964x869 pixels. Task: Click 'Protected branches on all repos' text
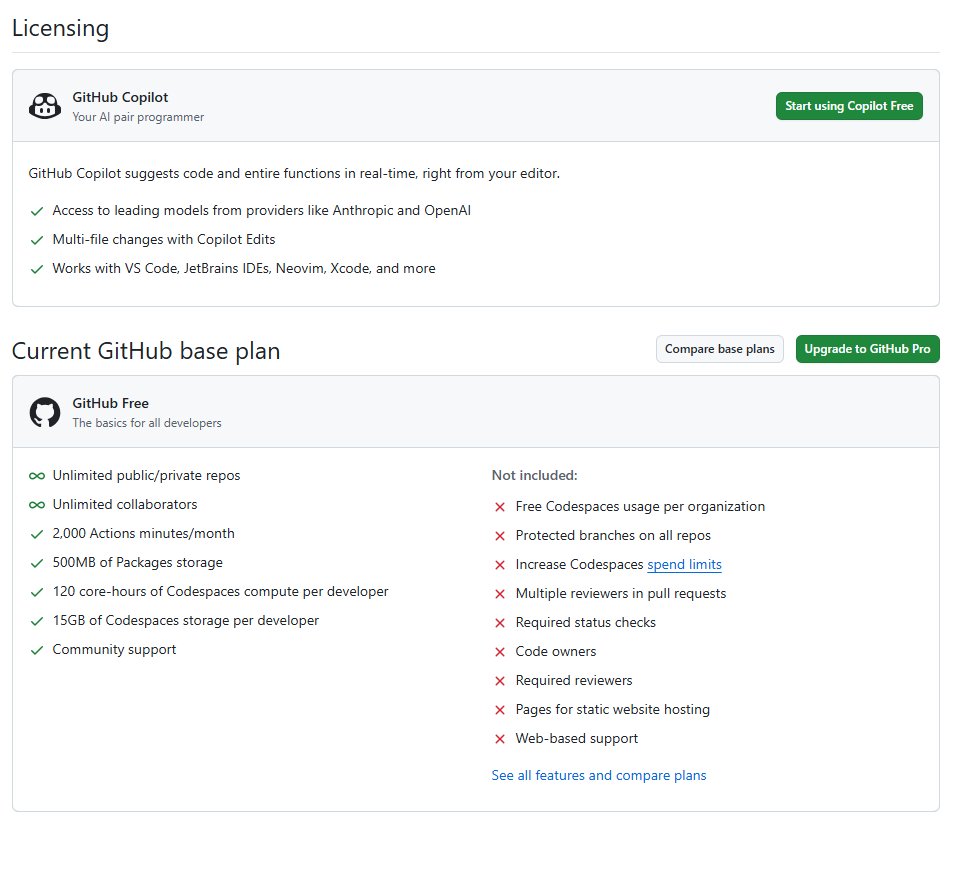coord(613,536)
